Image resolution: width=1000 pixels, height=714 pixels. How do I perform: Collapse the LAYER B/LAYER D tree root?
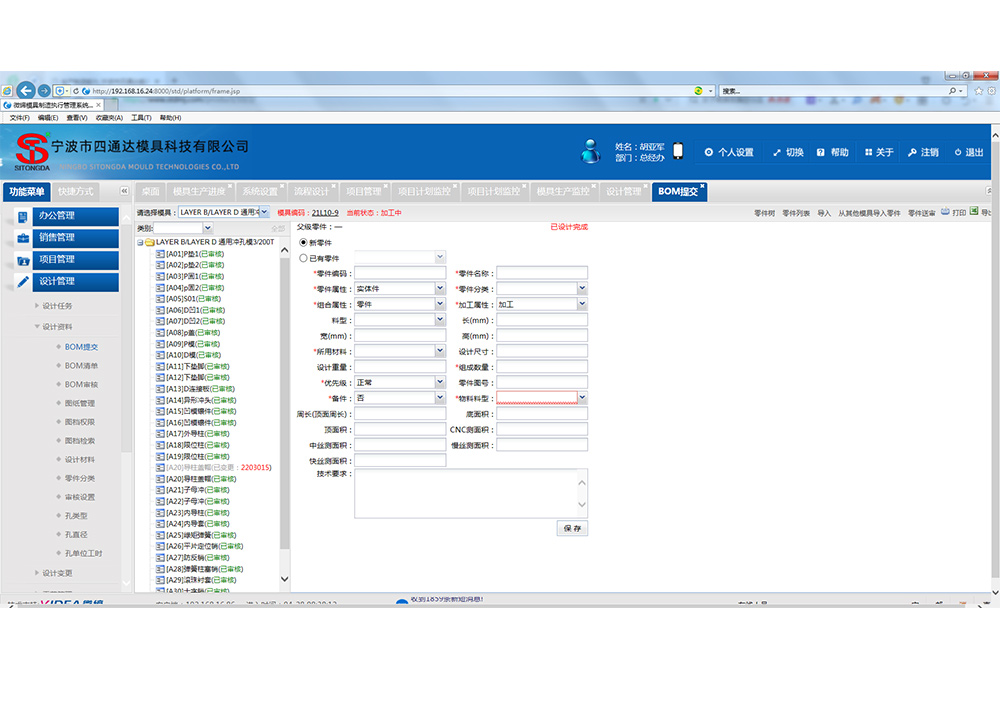(x=140, y=243)
